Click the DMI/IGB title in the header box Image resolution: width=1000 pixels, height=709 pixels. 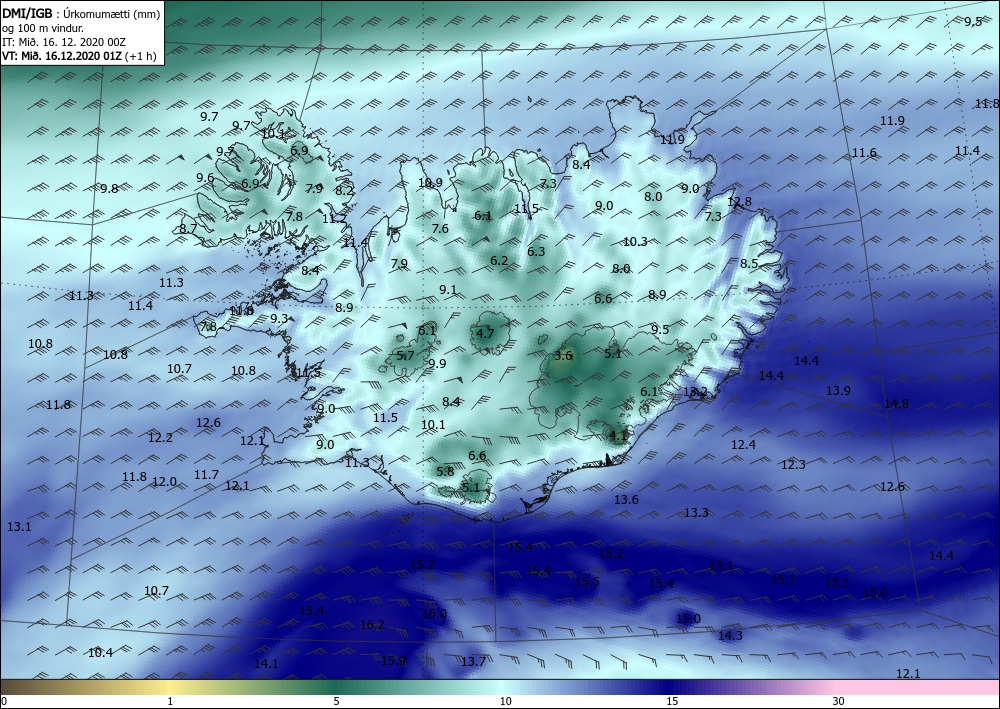click(x=27, y=13)
